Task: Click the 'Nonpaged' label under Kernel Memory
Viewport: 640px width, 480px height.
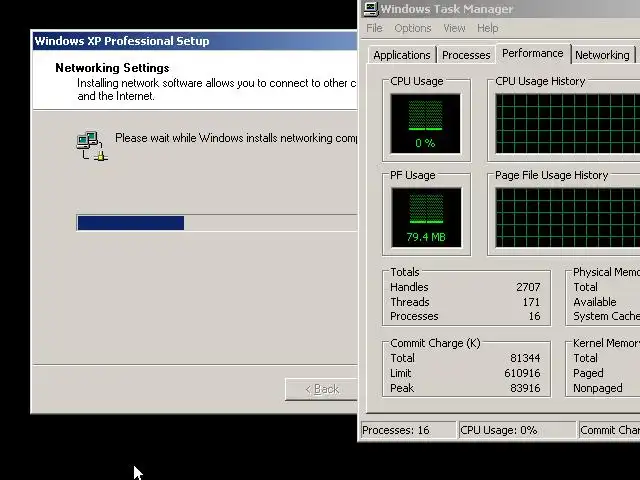Action: tap(598, 388)
